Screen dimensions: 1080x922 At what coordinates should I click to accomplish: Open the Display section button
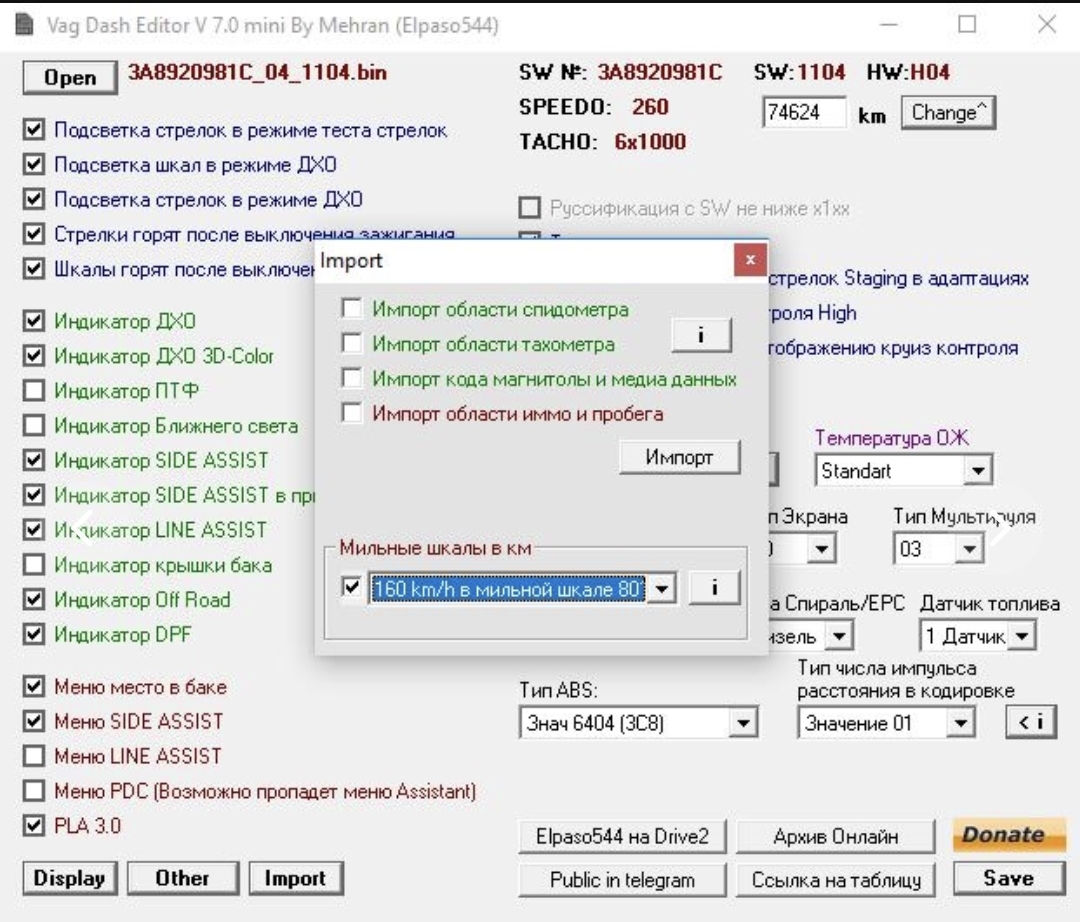70,879
